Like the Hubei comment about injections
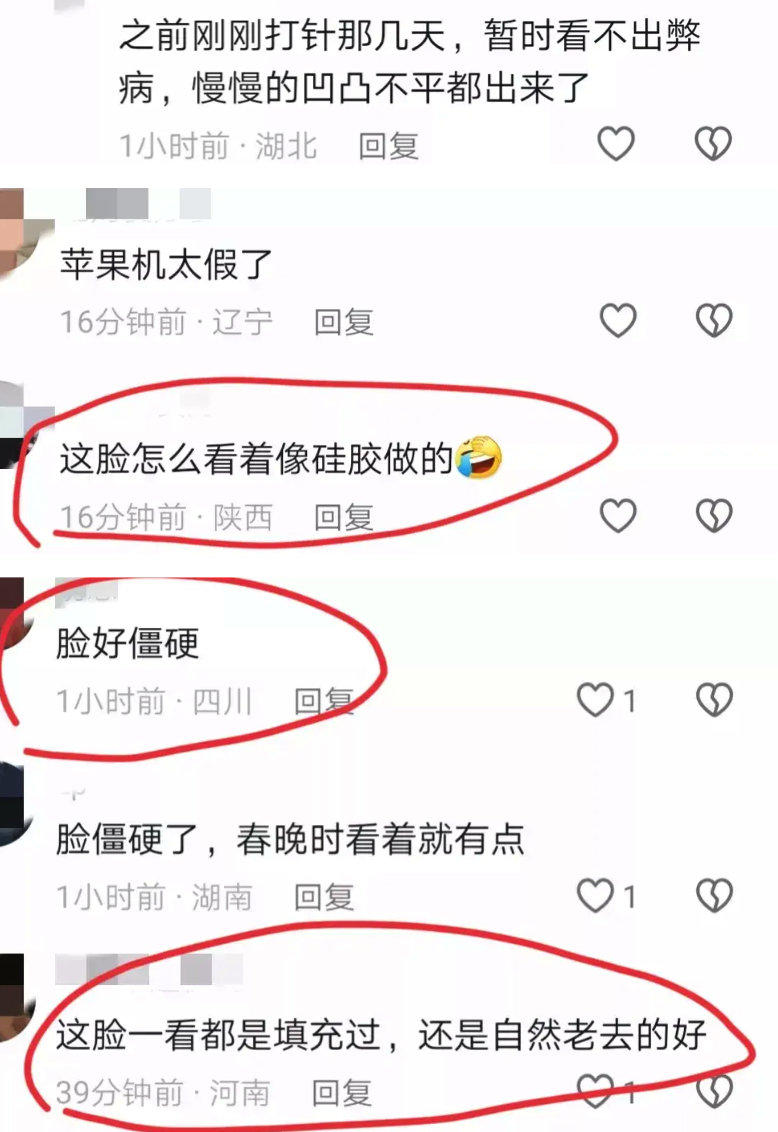This screenshot has height=1132, width=778. click(x=616, y=143)
